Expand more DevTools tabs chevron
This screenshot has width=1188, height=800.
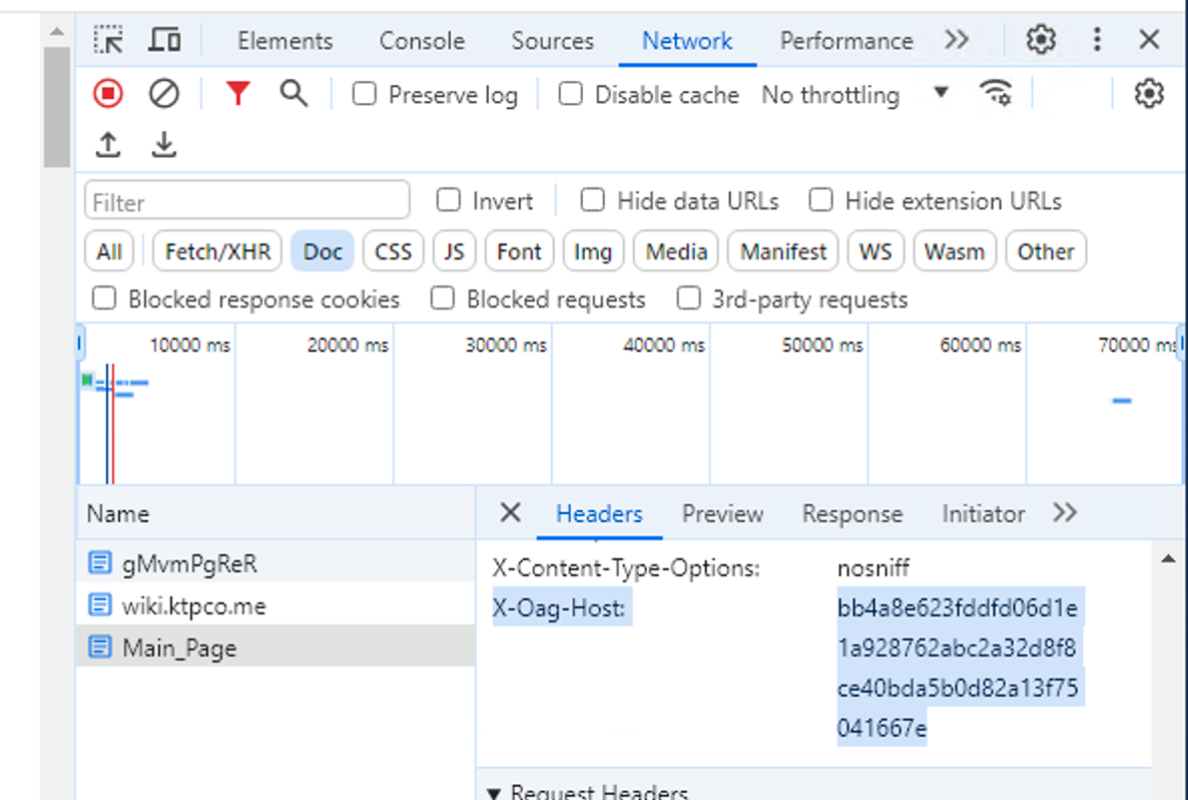(x=957, y=40)
